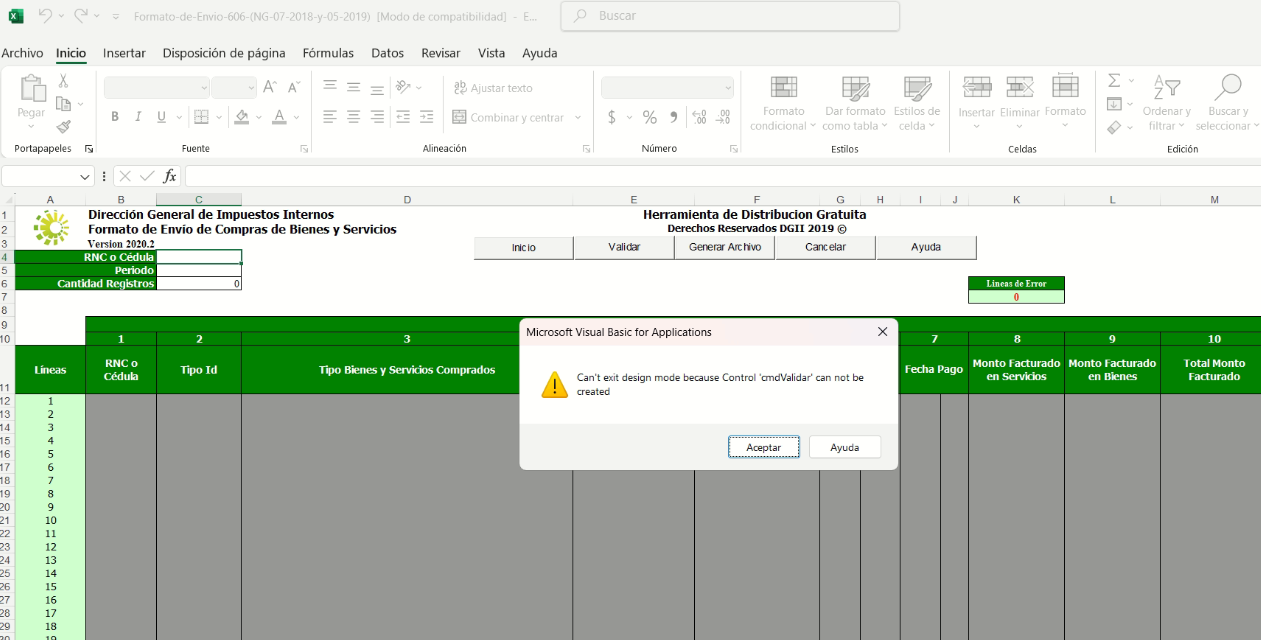Image resolution: width=1261 pixels, height=640 pixels.
Task: Click the text orientation icon
Action: coord(402,87)
